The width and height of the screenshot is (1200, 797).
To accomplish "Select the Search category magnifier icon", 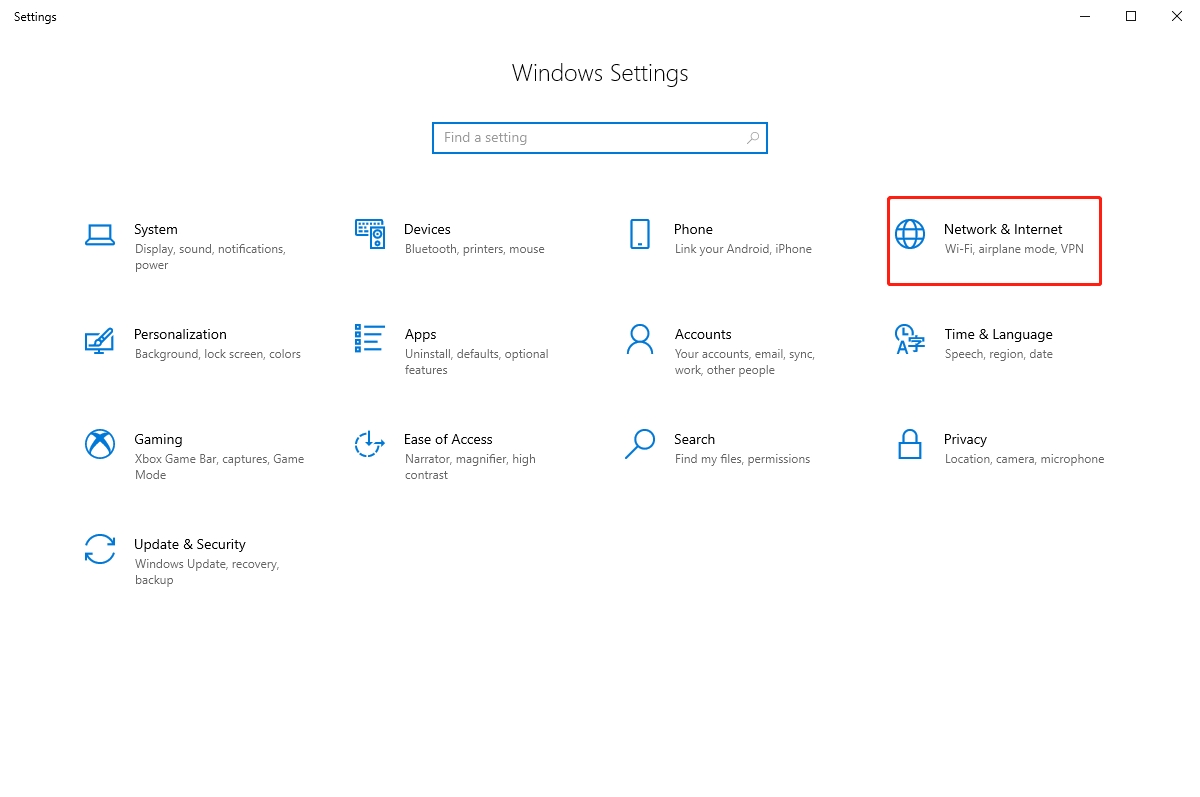I will [x=640, y=444].
